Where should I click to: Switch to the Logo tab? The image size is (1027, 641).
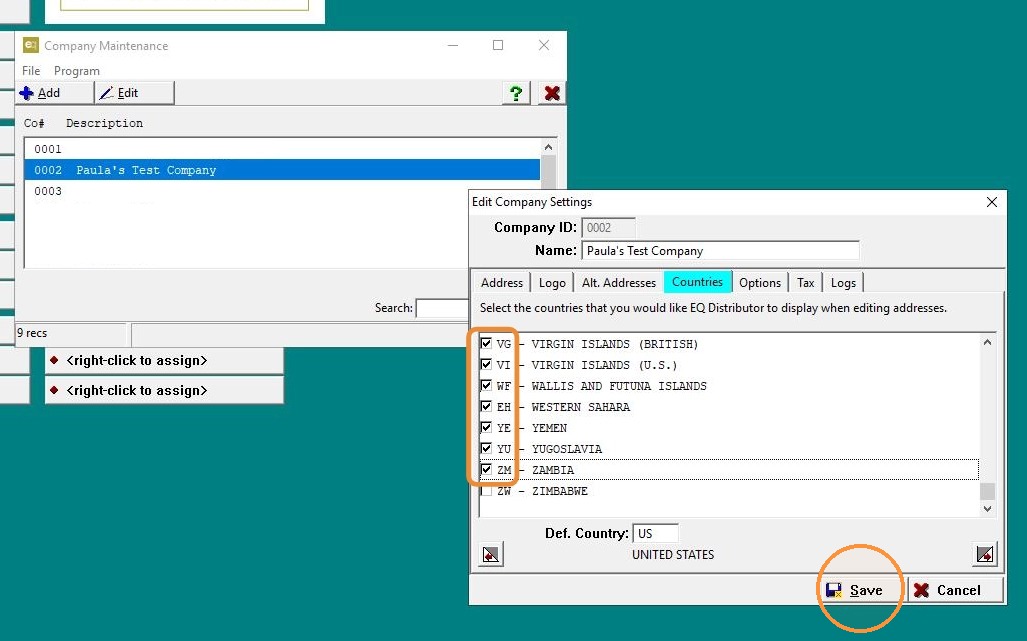[x=552, y=283]
